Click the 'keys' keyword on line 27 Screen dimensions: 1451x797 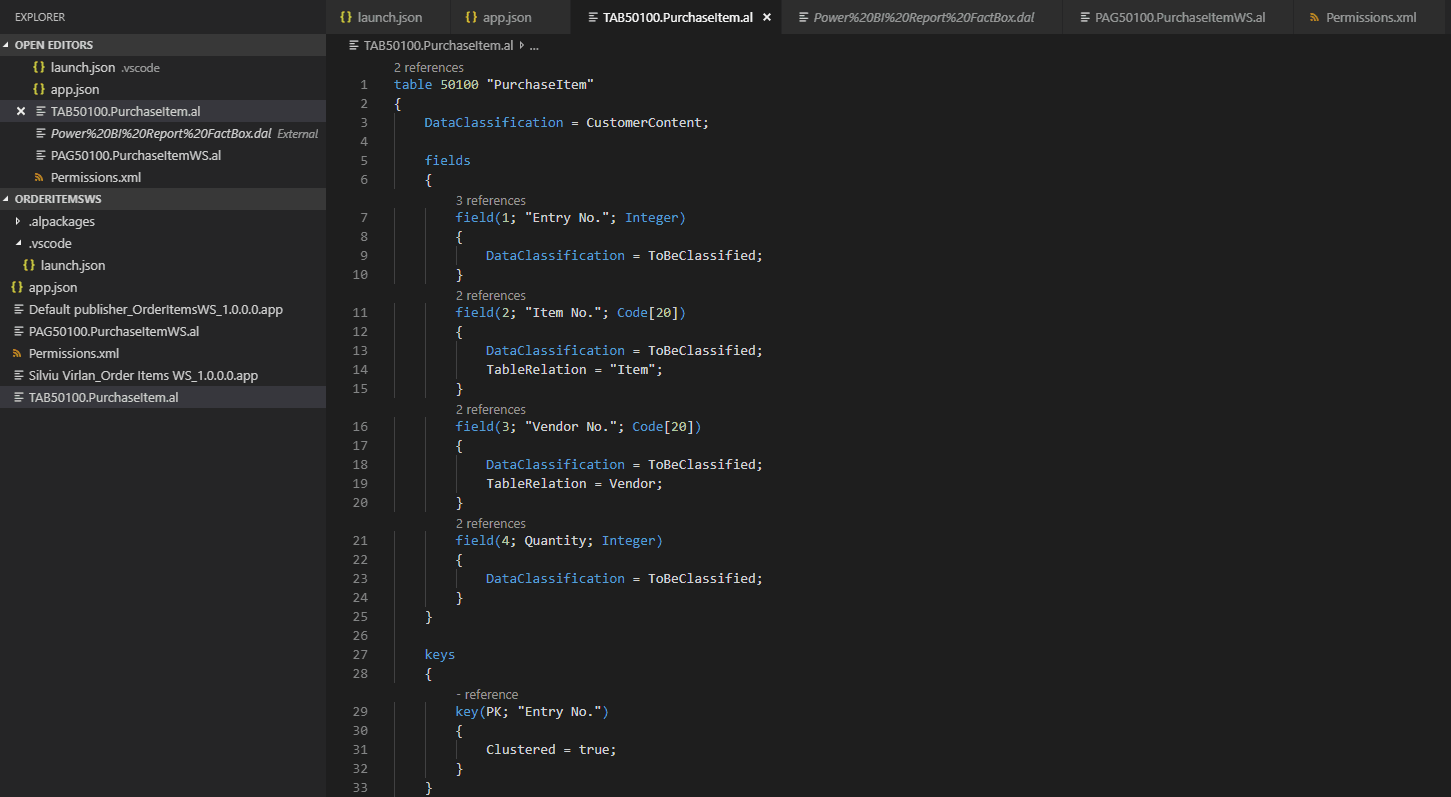[x=440, y=655]
